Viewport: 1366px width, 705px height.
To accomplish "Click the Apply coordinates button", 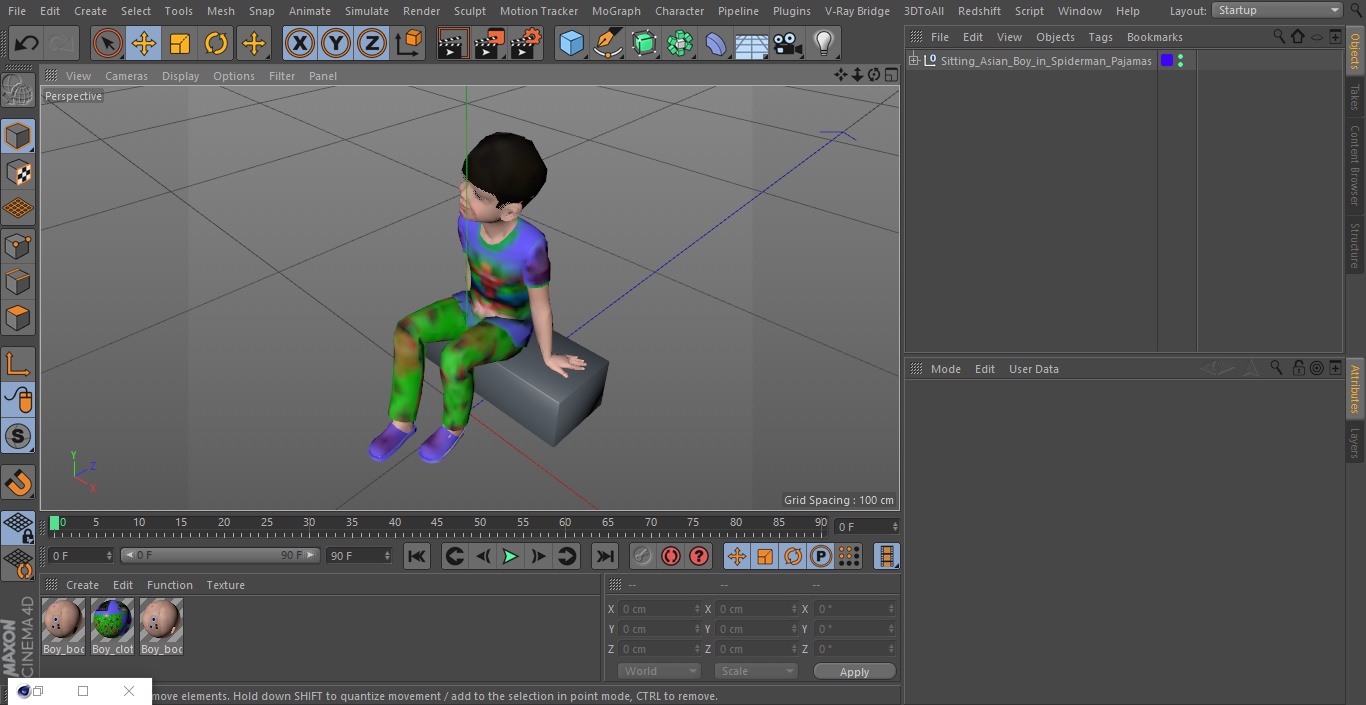I will (x=854, y=671).
